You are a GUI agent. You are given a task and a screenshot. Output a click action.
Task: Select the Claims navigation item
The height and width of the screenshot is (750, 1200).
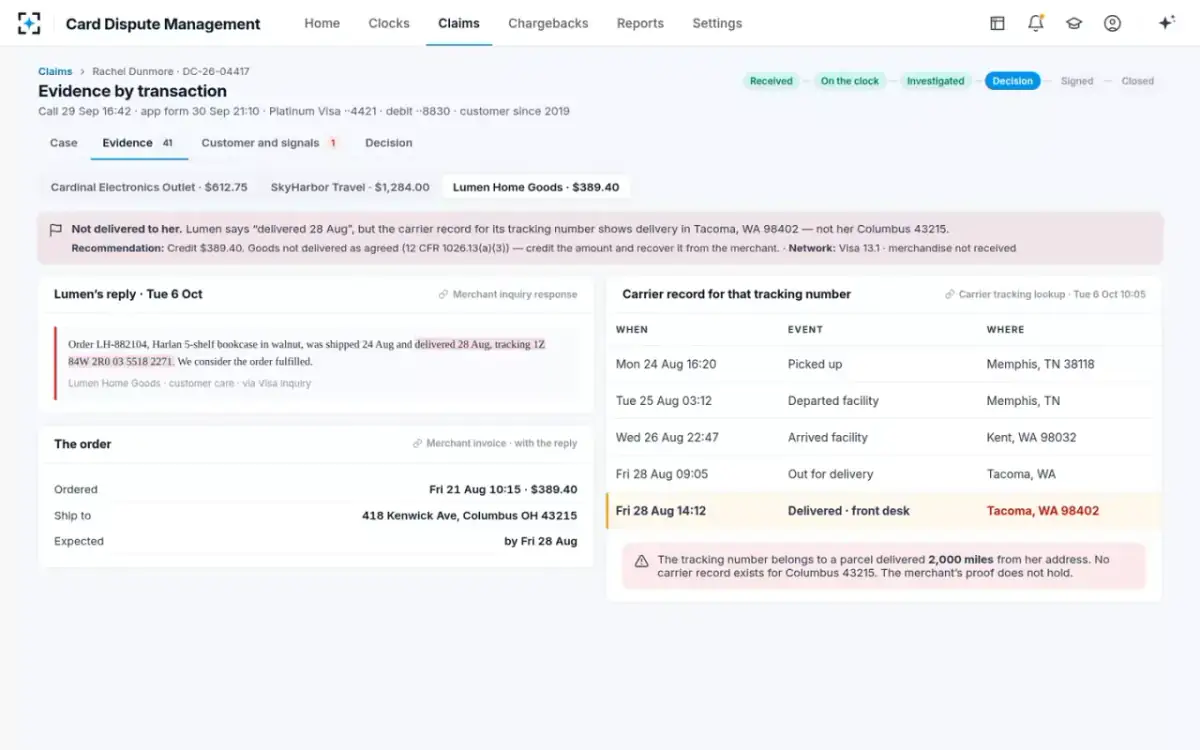[459, 23]
